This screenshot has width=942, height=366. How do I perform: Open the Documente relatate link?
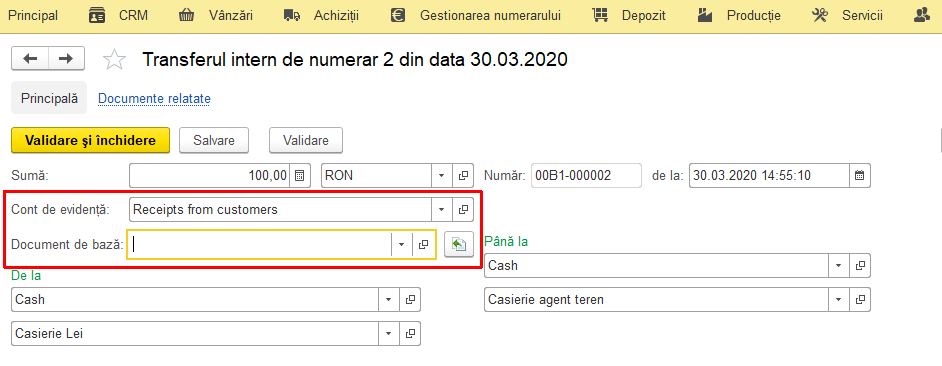coord(154,98)
